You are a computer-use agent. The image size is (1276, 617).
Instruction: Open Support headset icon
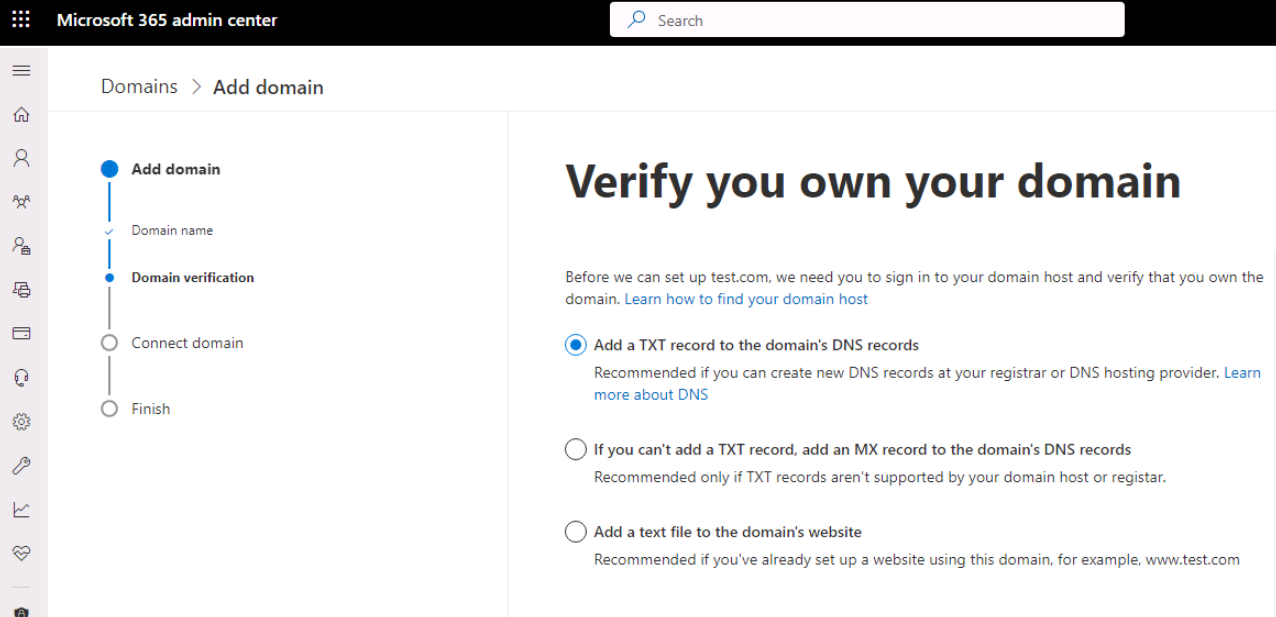click(x=21, y=377)
